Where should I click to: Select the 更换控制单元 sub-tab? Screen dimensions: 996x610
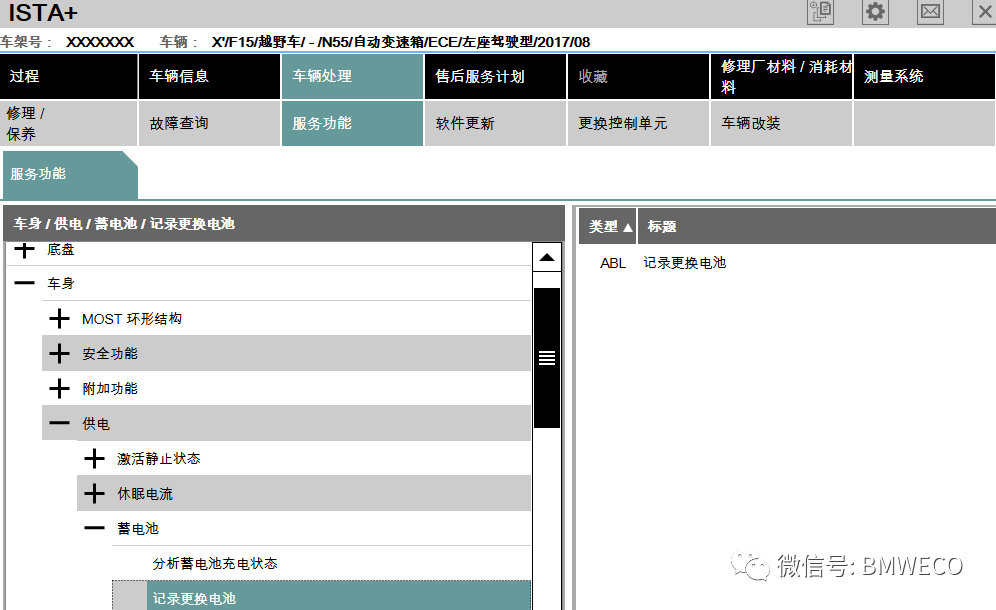638,123
